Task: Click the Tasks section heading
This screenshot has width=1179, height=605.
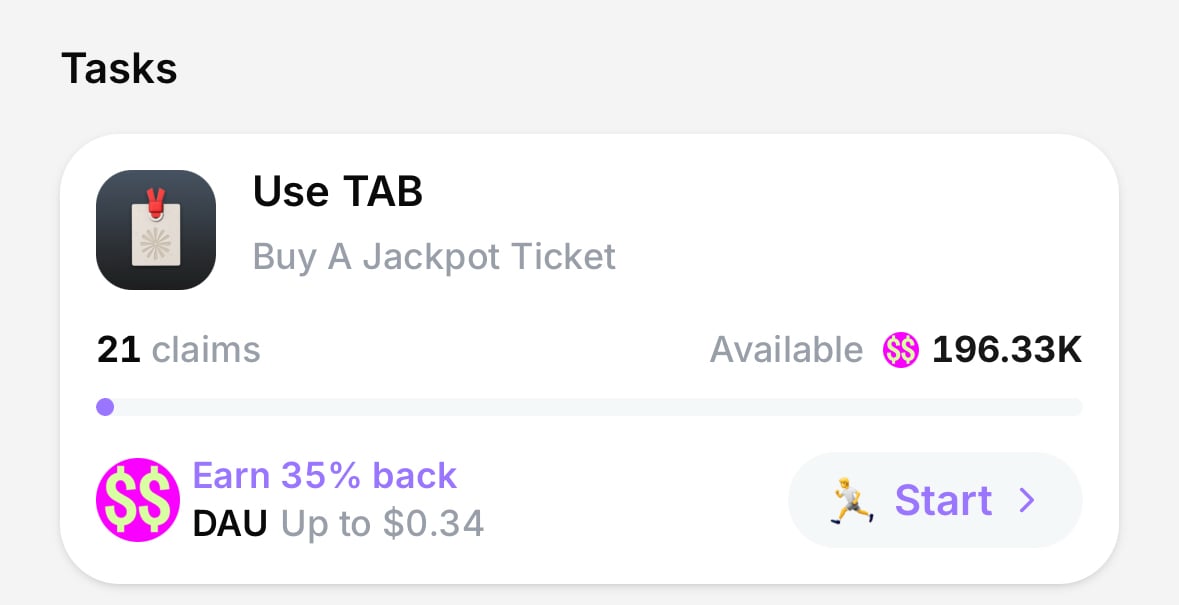Action: tap(119, 69)
